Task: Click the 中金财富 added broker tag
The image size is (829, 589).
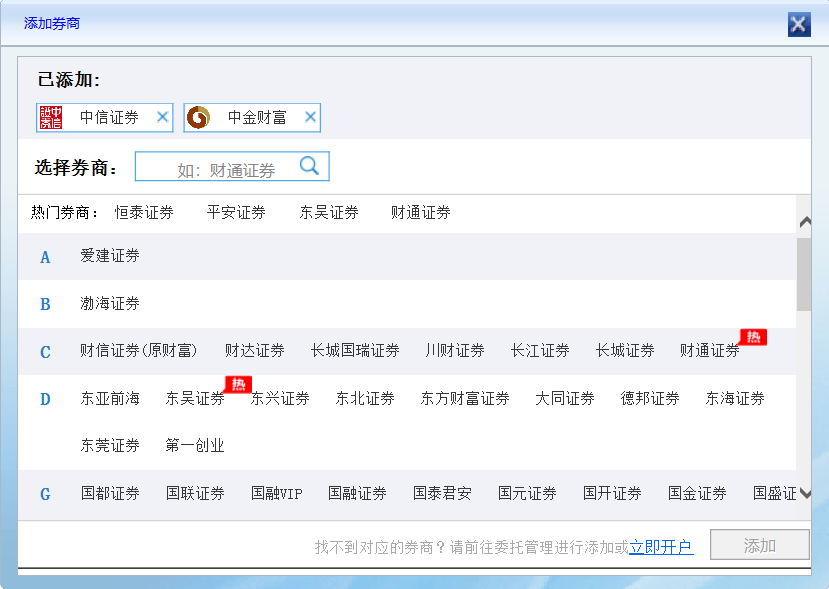Action: 252,117
